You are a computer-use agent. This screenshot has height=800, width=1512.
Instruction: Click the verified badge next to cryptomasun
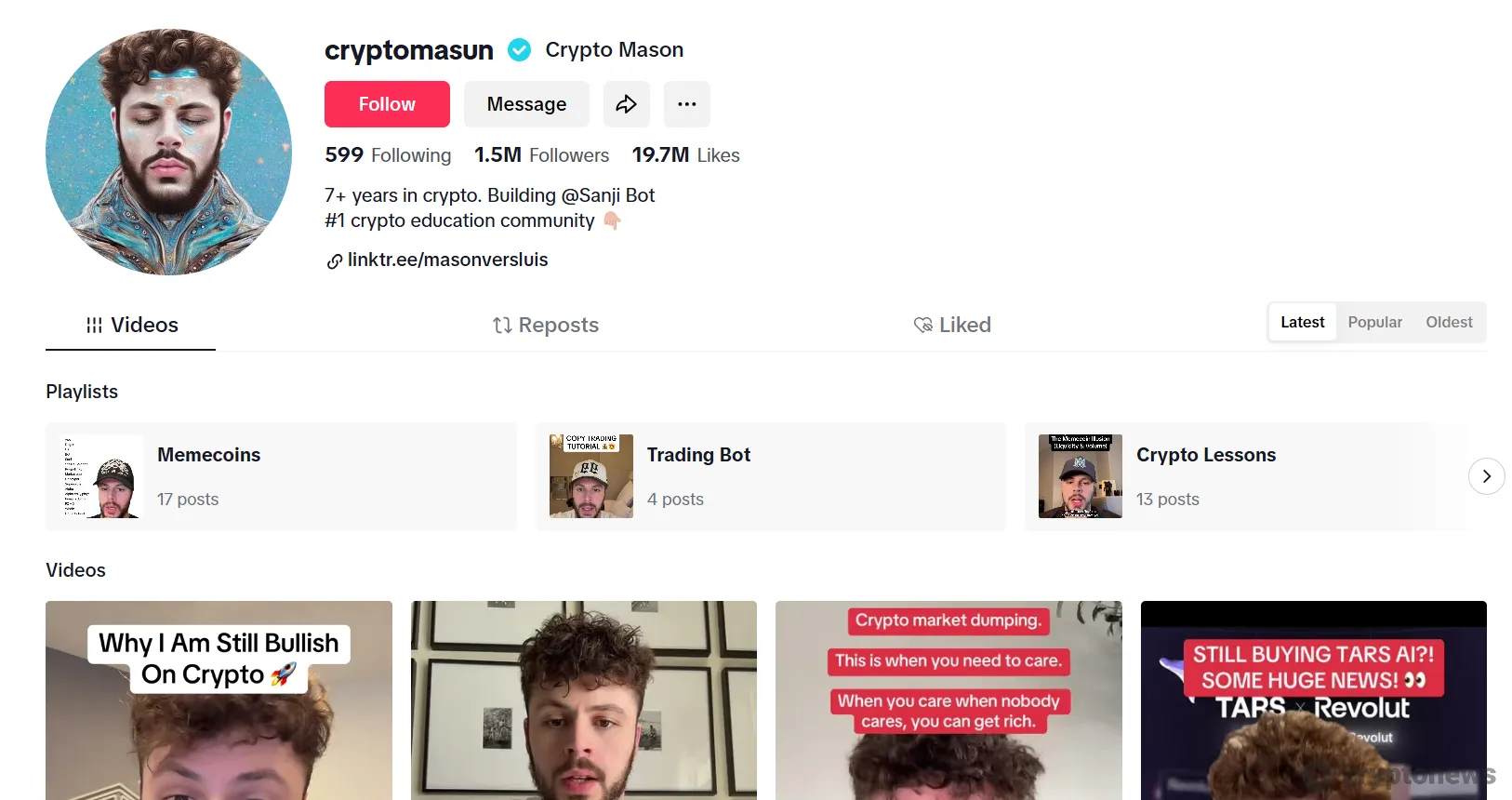pyautogui.click(x=520, y=50)
